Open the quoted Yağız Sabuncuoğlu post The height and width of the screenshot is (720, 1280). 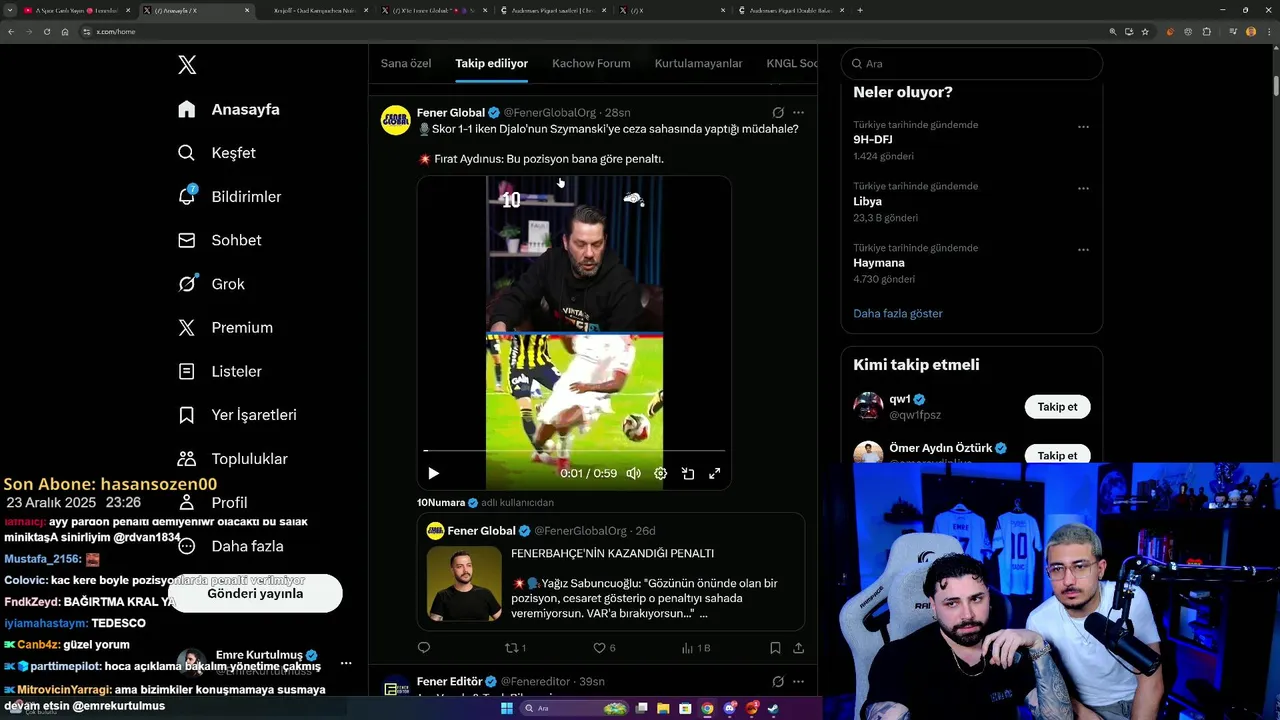[x=611, y=572]
